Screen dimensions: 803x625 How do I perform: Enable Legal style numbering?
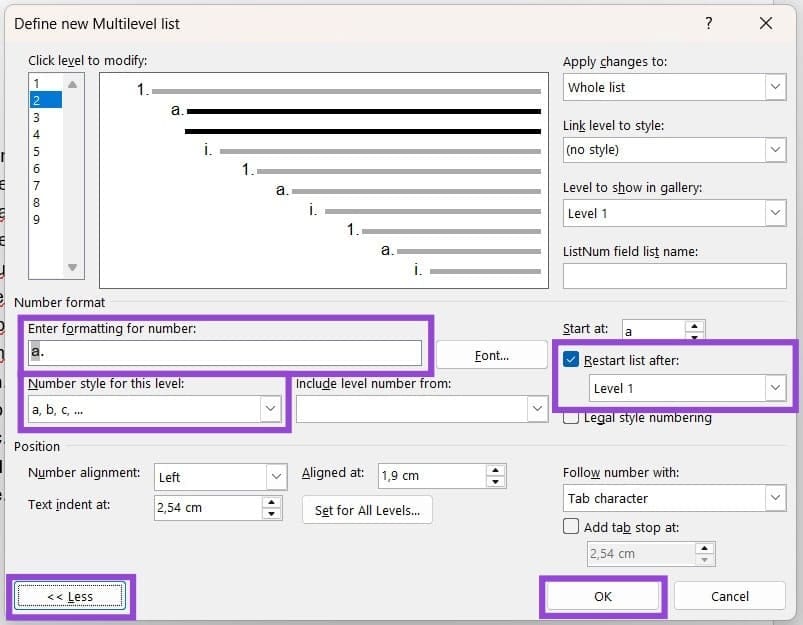(570, 418)
